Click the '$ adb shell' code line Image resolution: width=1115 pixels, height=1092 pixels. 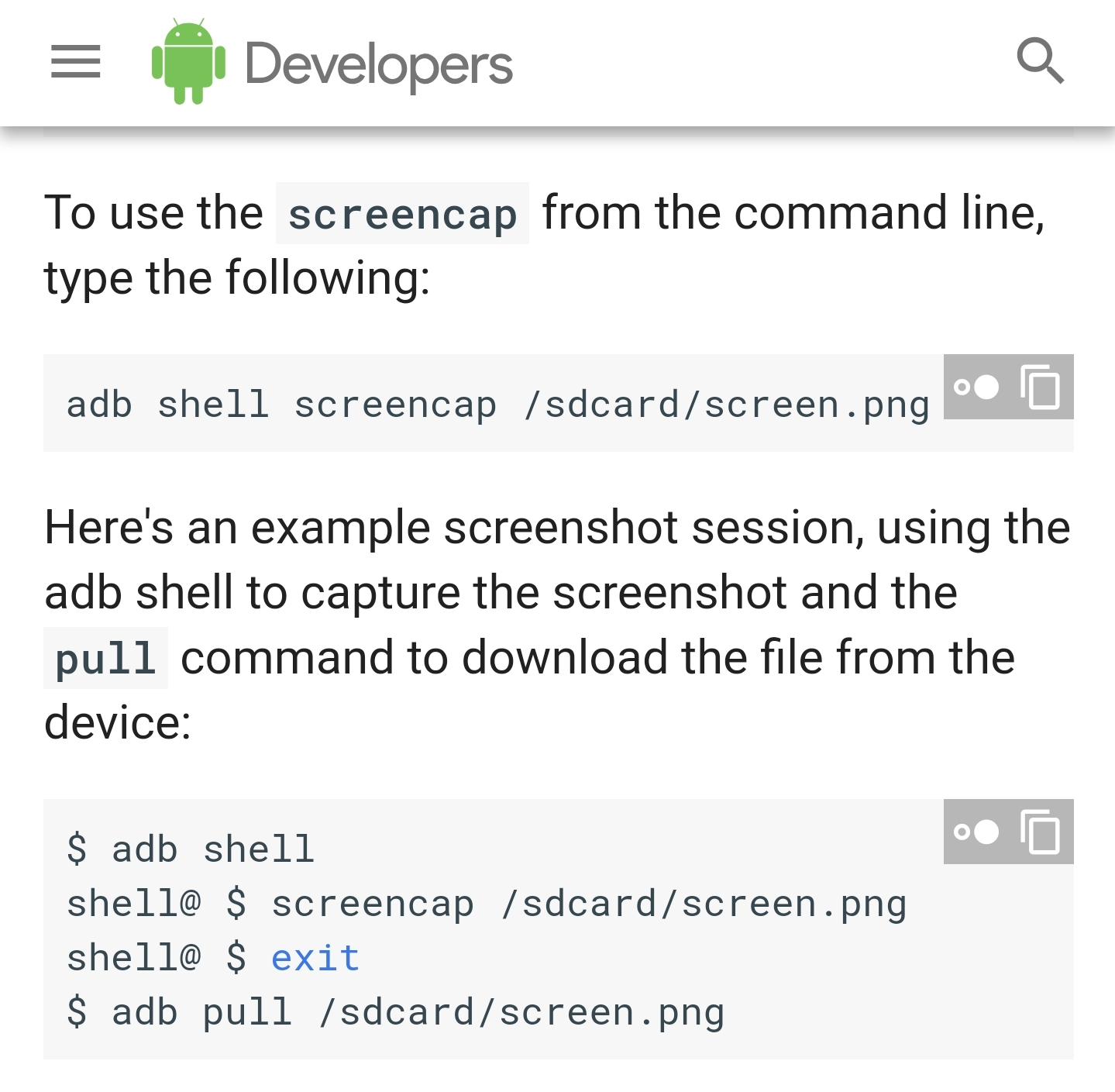pos(191,849)
